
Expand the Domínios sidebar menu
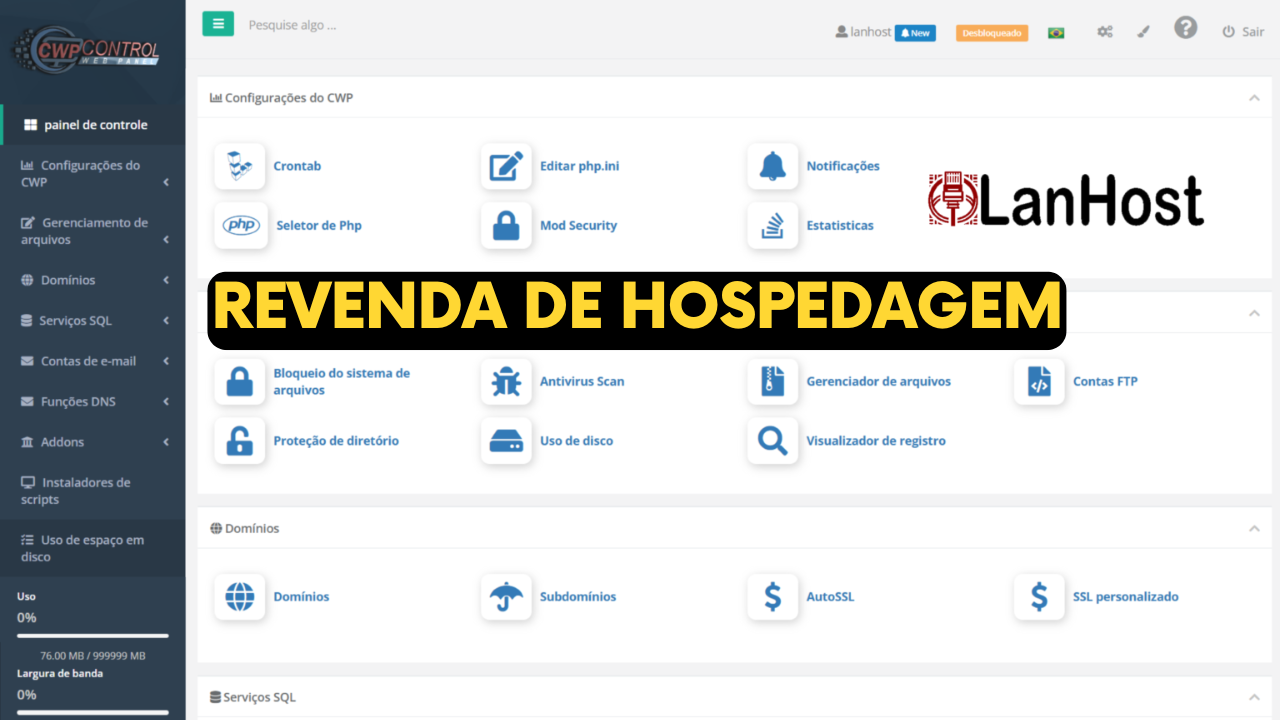tap(68, 280)
